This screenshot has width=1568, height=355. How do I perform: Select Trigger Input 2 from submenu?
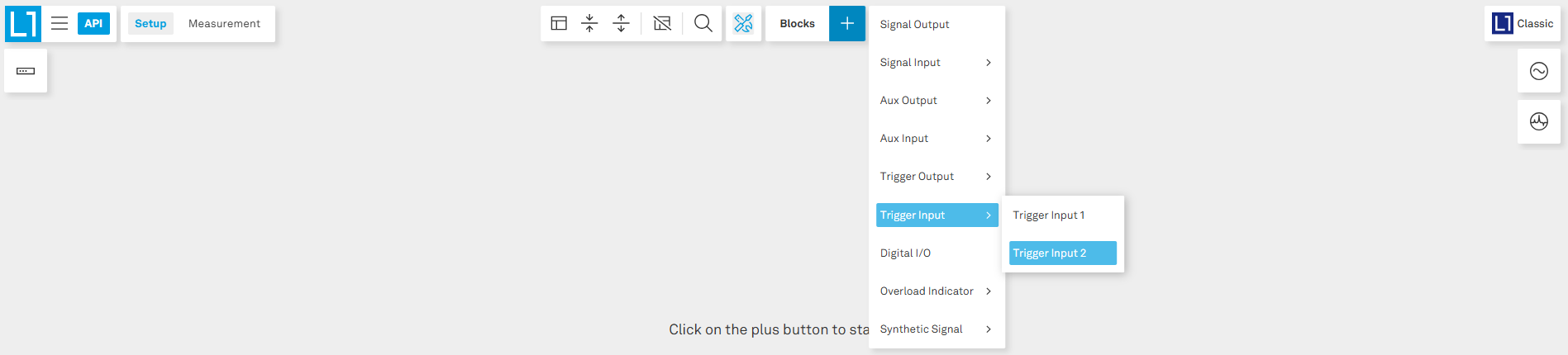pyautogui.click(x=1062, y=253)
